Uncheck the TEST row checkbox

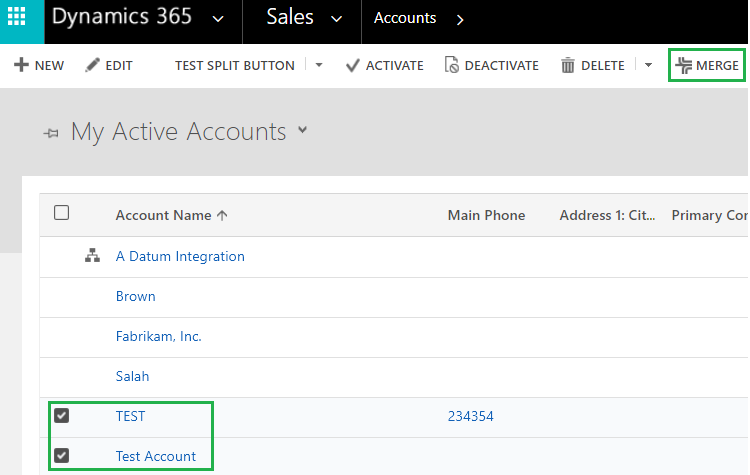pyautogui.click(x=62, y=415)
